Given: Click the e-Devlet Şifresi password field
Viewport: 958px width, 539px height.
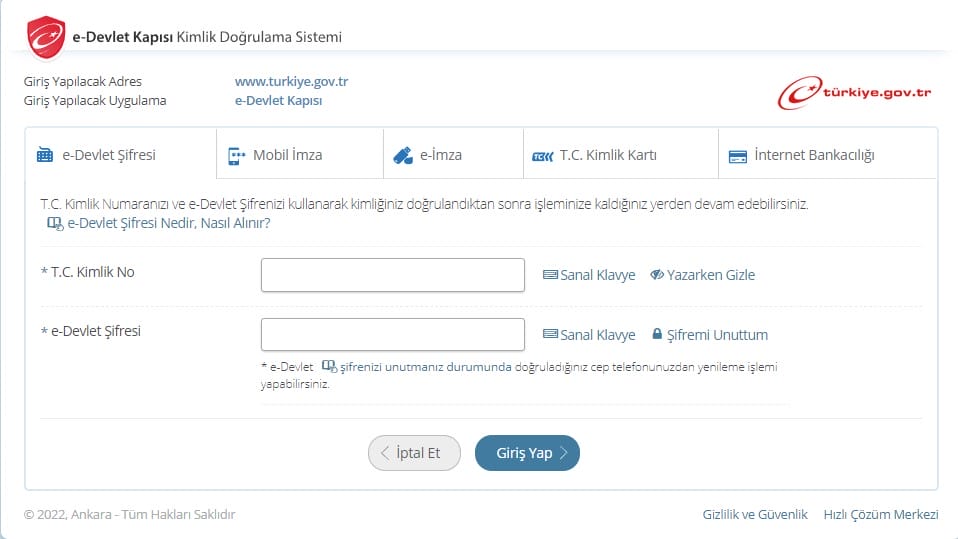Looking at the screenshot, I should coord(392,335).
